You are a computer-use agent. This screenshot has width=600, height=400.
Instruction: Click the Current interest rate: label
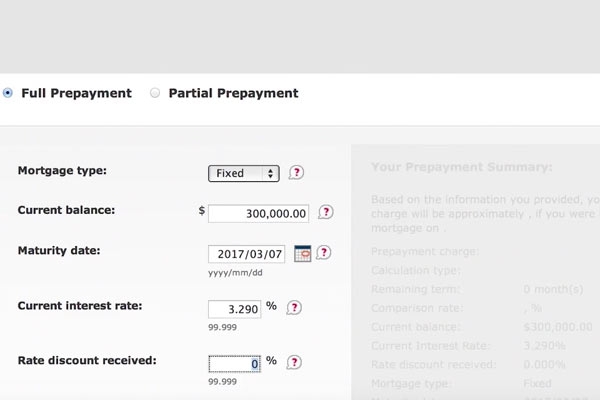pyautogui.click(x=80, y=306)
